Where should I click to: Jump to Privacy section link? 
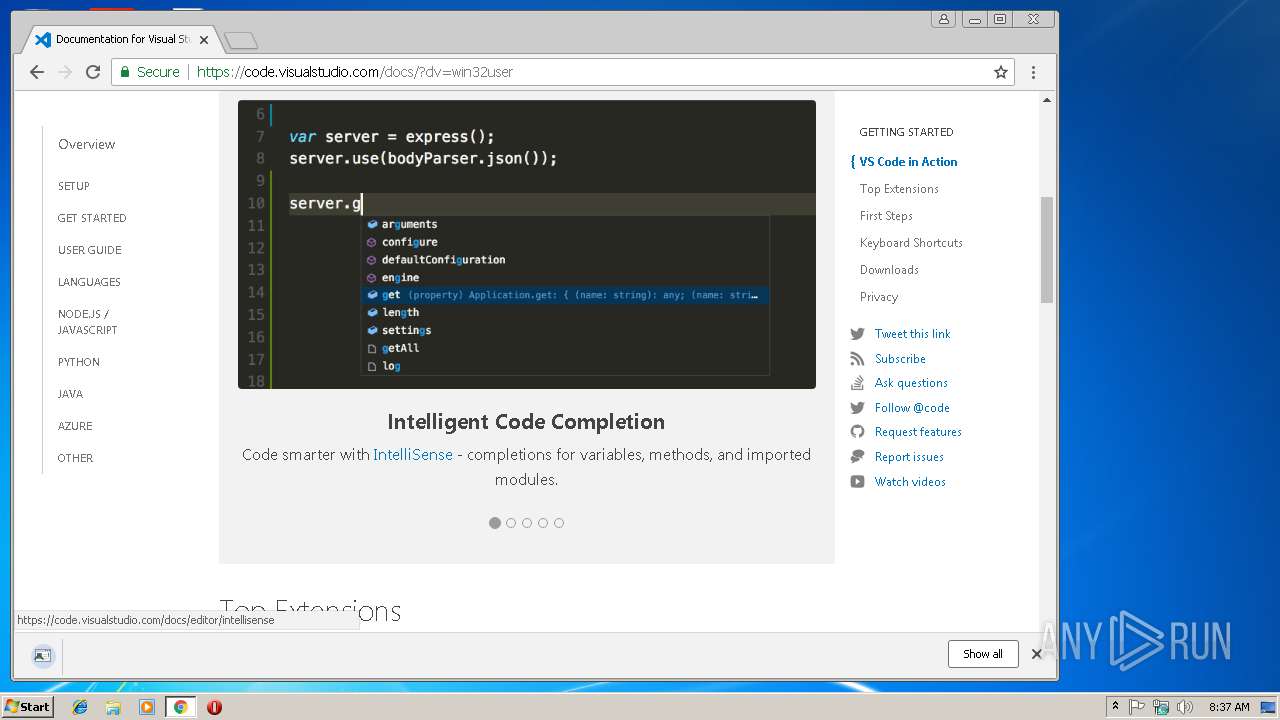pos(879,297)
